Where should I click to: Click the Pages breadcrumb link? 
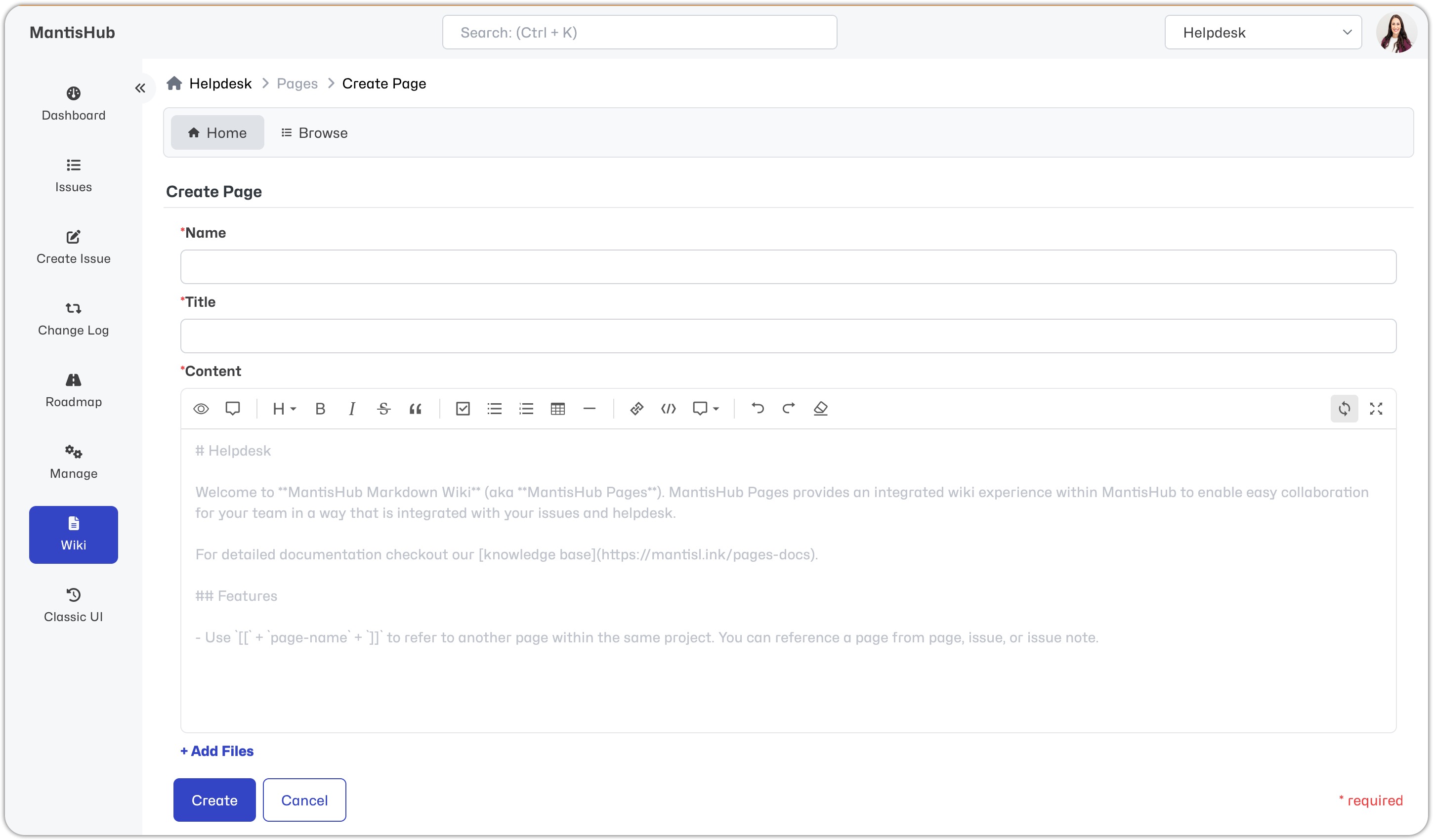coord(297,84)
